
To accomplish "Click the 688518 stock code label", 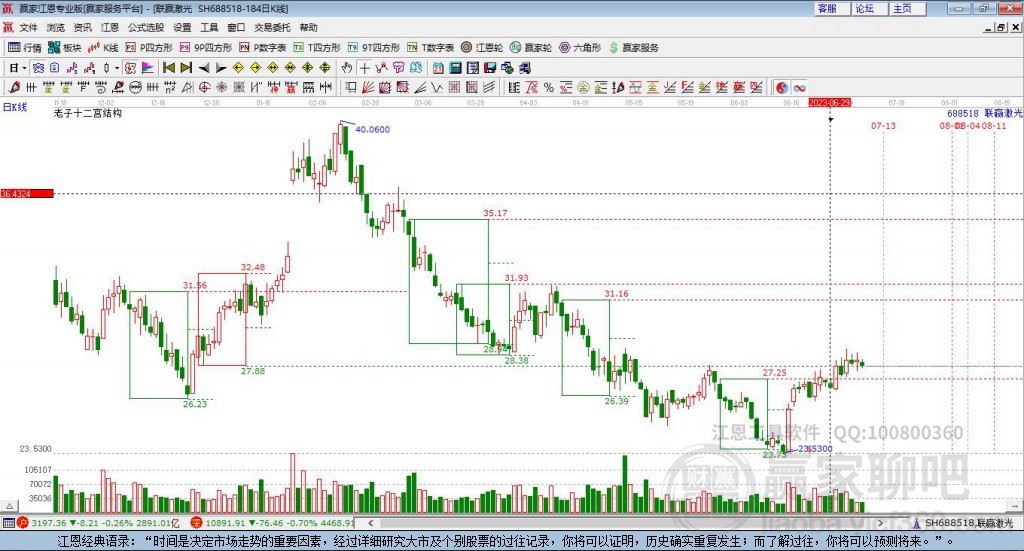I will pos(963,114).
